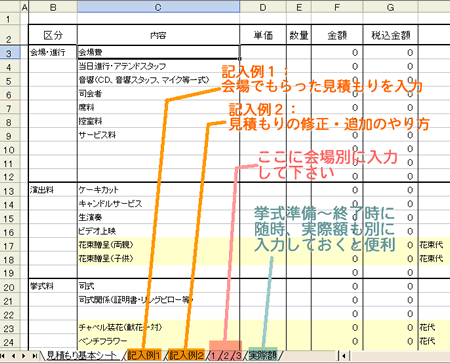The image size is (450, 363).
Task: Click the 数量 header cell
Action: pos(299,35)
